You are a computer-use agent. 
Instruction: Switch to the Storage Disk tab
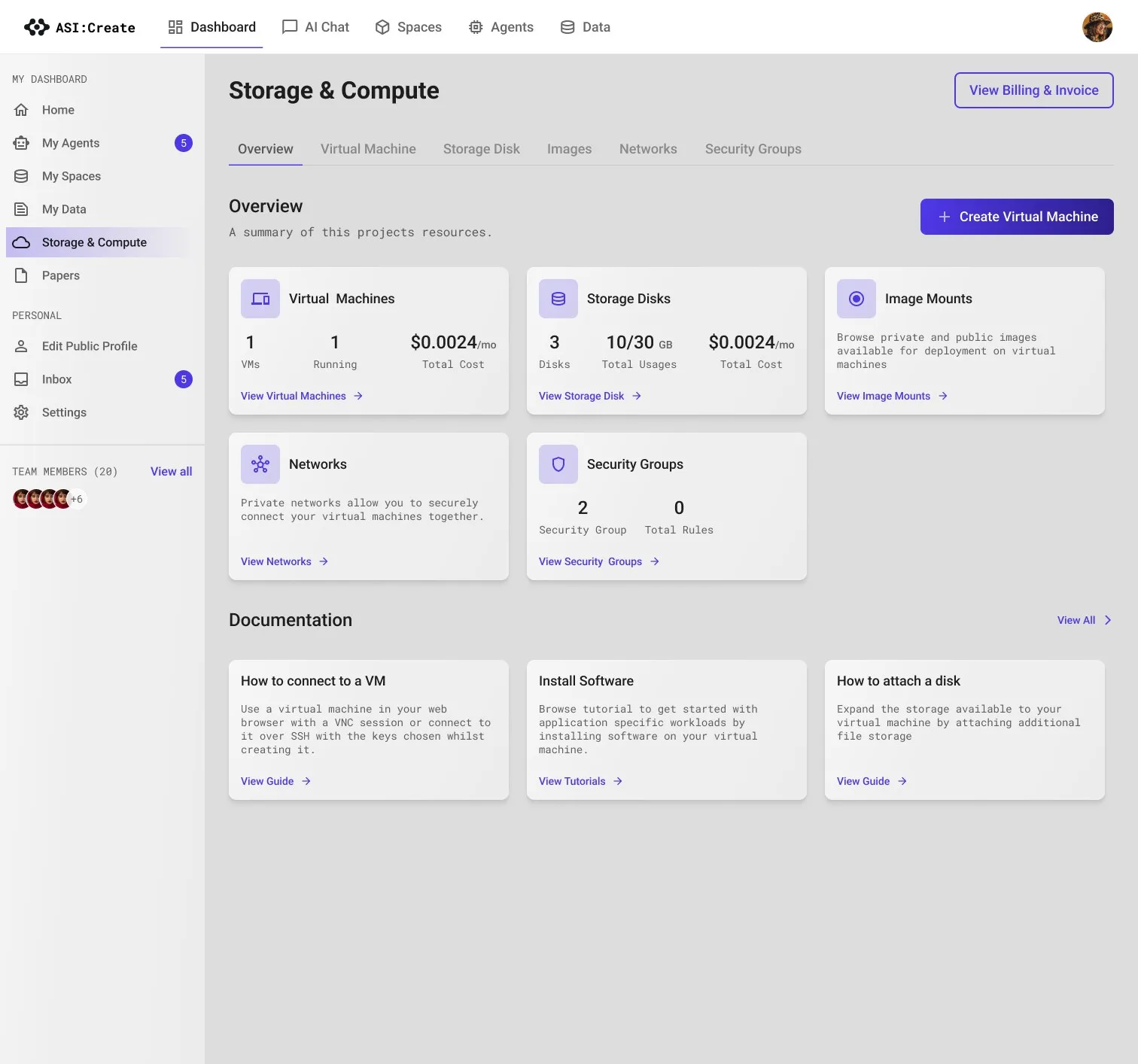tap(482, 149)
